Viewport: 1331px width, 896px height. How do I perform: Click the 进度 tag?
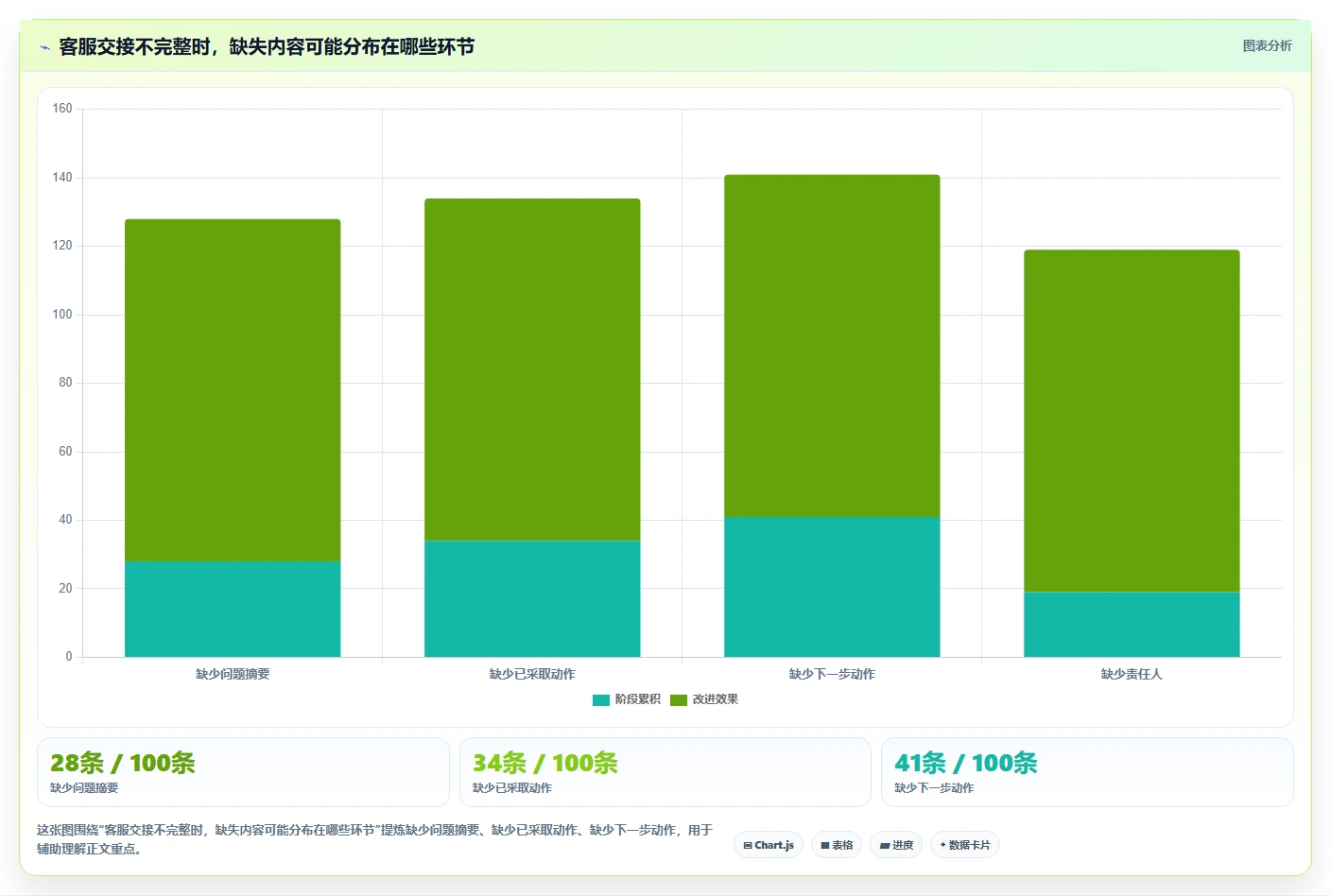click(x=896, y=845)
